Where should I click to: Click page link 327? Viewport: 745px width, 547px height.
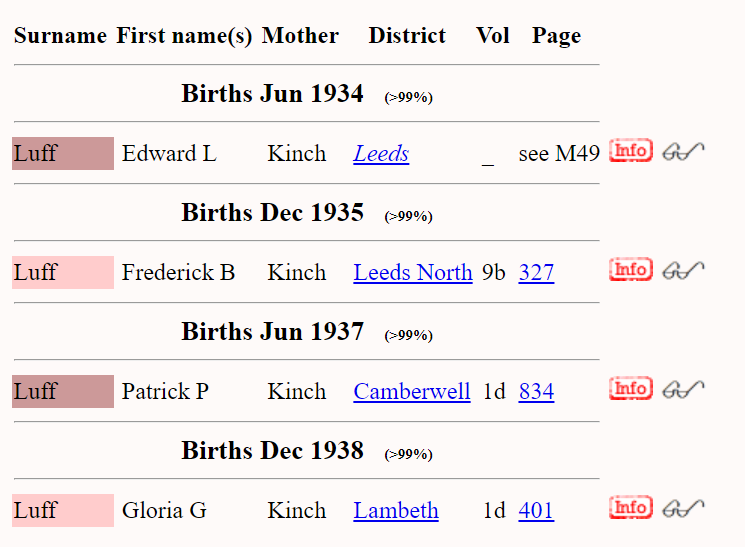[x=536, y=273]
